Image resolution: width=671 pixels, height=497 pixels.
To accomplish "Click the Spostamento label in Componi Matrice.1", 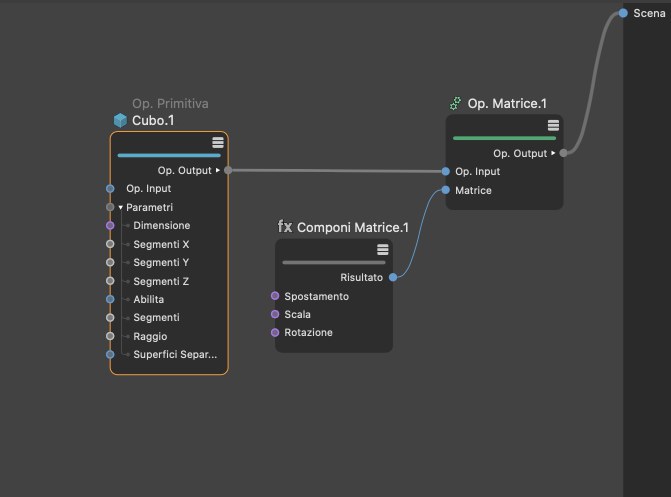I will (317, 296).
